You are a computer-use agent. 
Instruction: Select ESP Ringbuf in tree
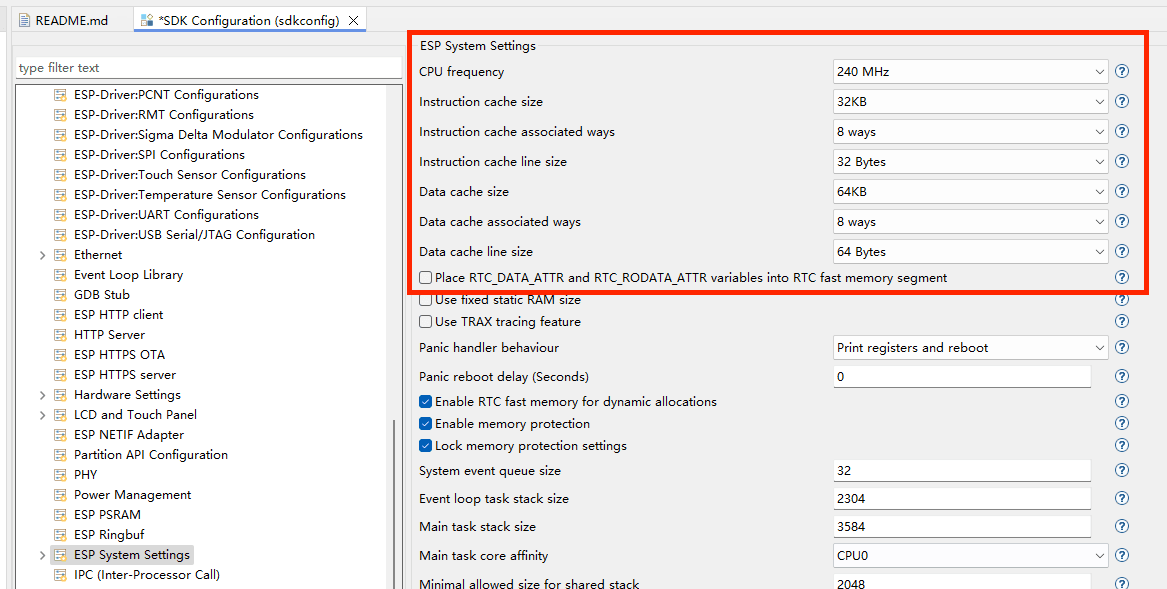(x=109, y=535)
